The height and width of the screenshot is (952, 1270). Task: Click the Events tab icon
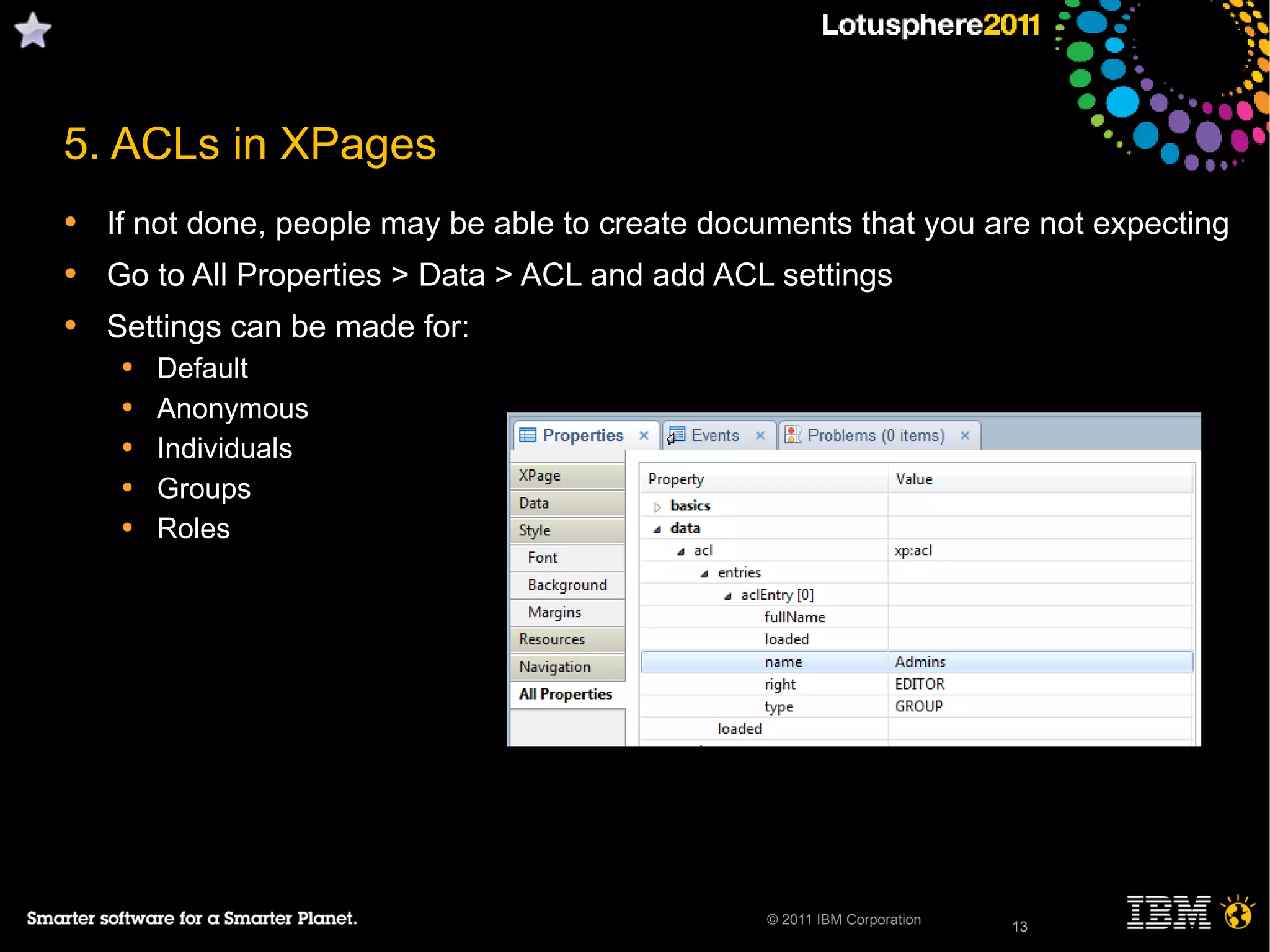tap(676, 435)
